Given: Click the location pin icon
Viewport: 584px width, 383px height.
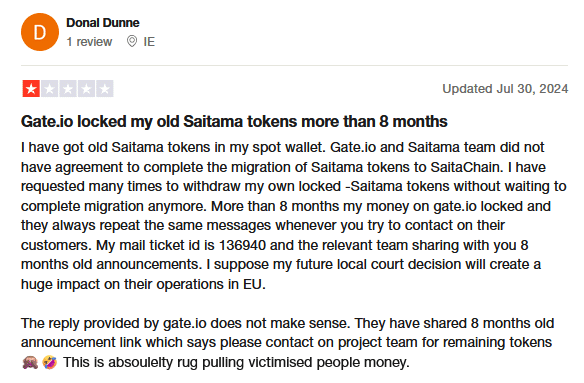Looking at the screenshot, I should [x=131, y=41].
